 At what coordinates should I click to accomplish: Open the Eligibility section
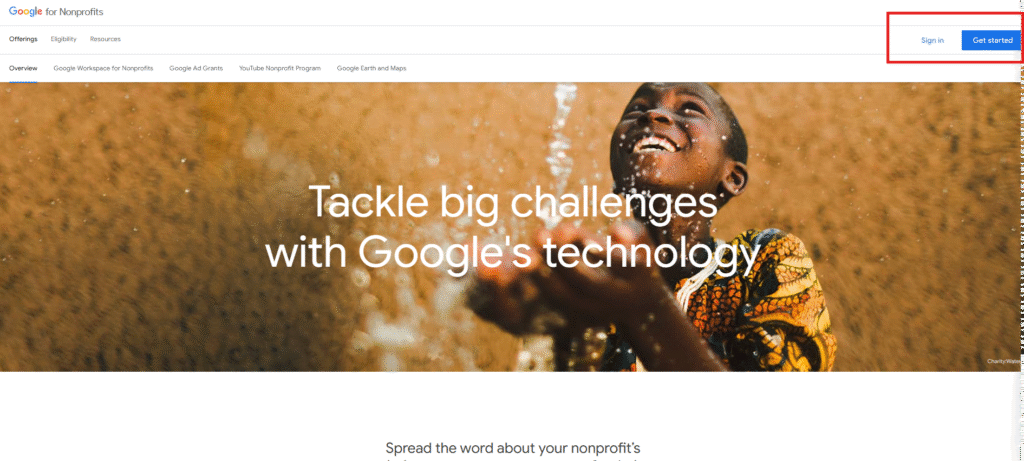tap(63, 39)
